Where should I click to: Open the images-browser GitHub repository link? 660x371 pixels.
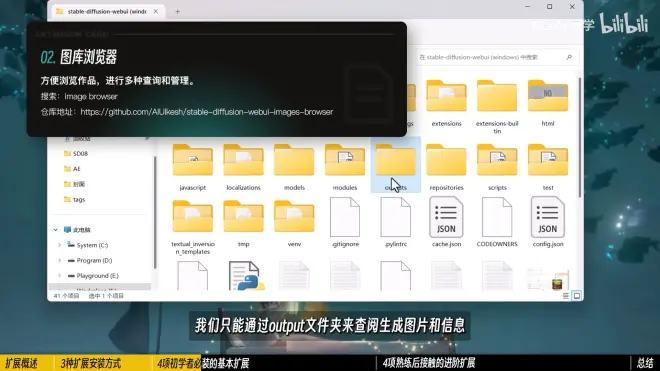pyautogui.click(x=207, y=112)
